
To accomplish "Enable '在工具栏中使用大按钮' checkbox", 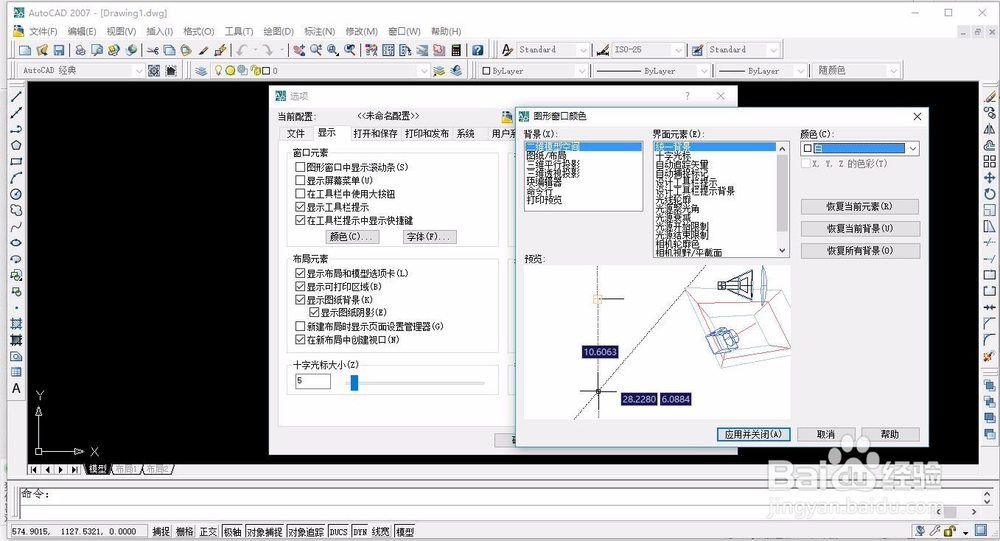I will (300, 194).
